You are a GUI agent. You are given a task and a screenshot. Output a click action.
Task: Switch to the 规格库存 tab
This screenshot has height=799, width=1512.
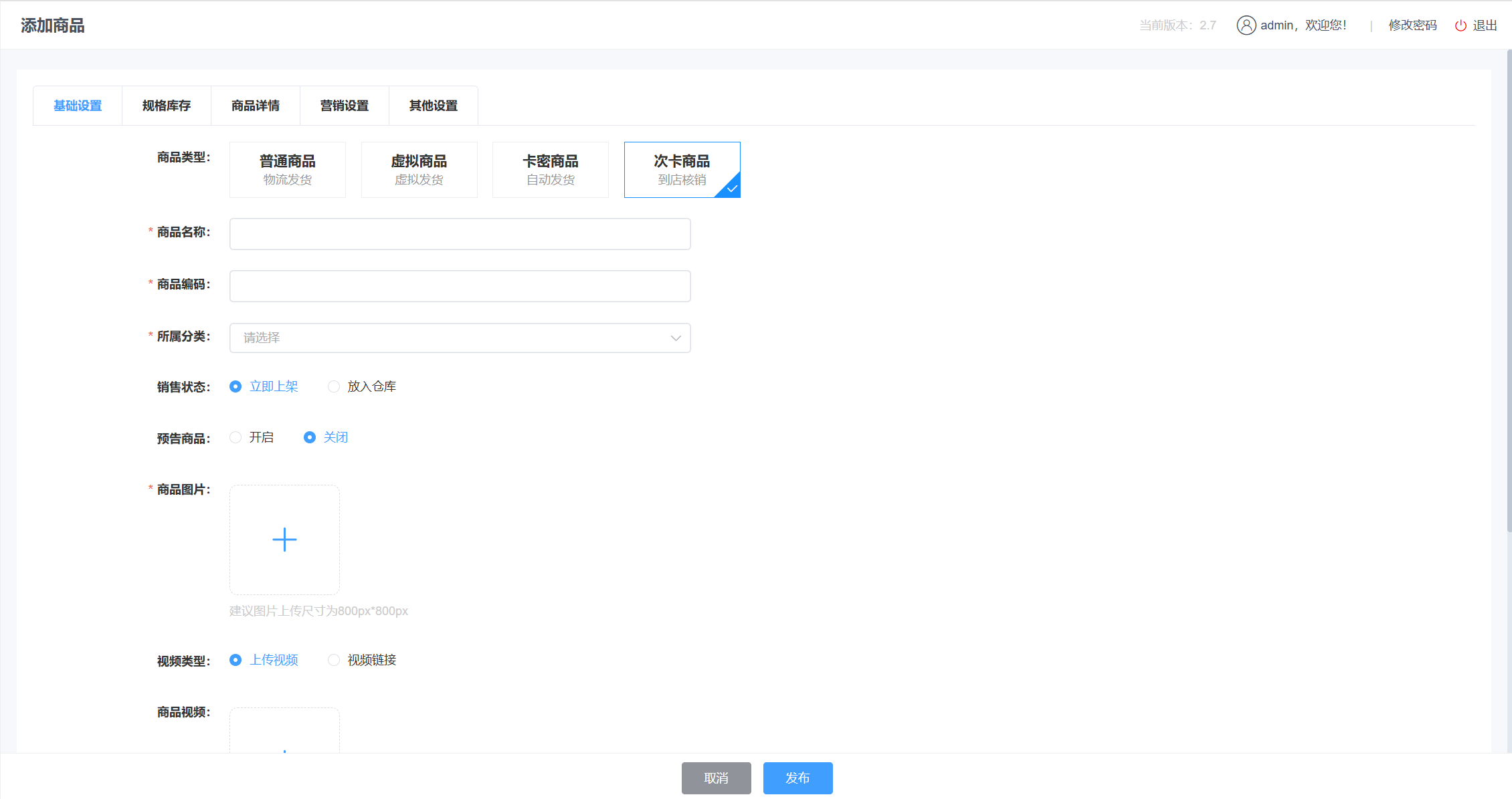[167, 106]
